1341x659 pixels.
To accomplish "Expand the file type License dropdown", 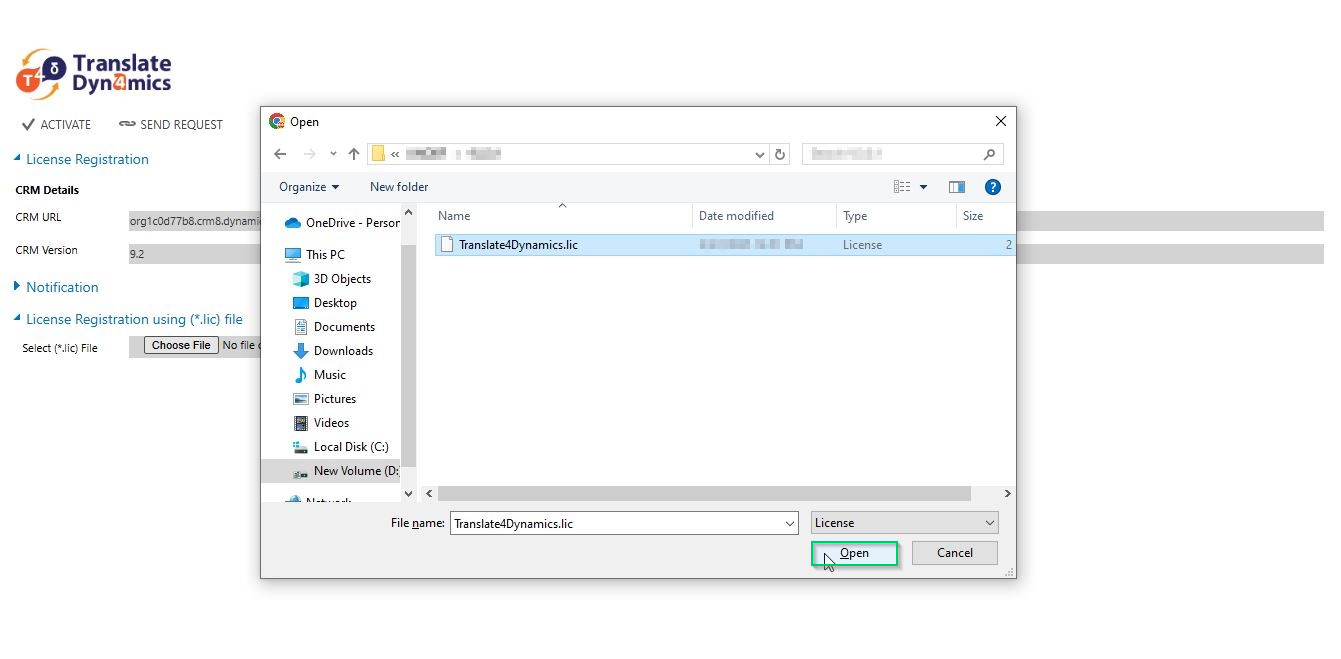I will point(905,523).
